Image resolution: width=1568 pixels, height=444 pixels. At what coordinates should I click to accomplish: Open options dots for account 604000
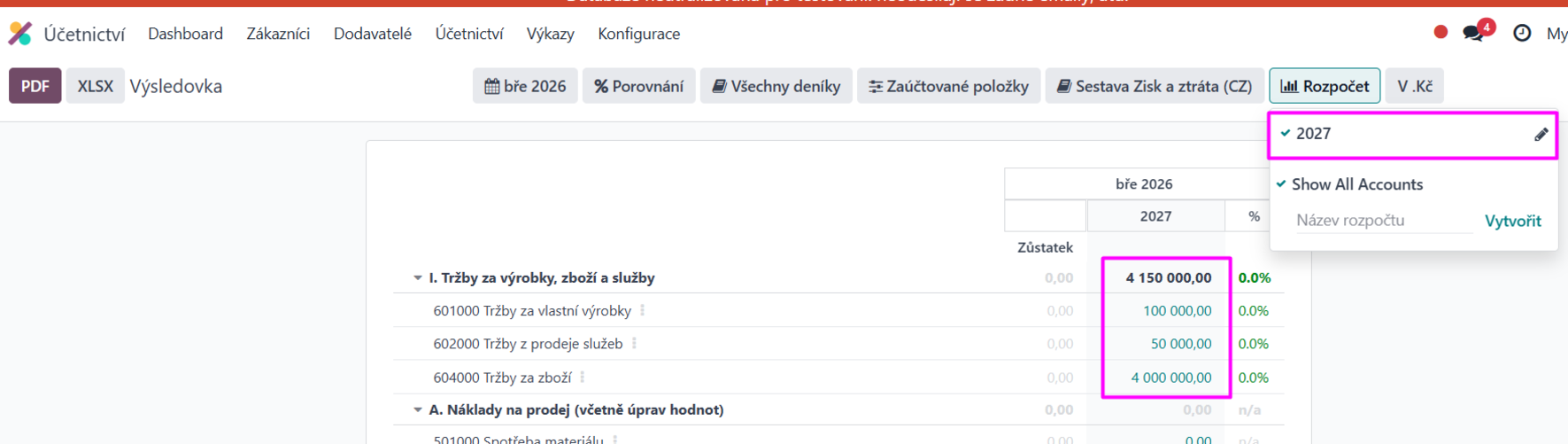point(582,377)
